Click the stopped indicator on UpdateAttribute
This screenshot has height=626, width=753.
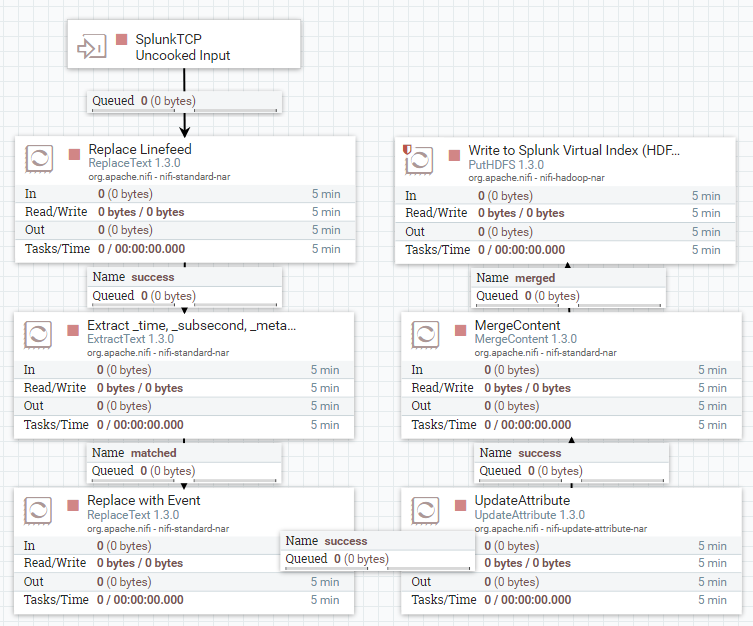pyautogui.click(x=461, y=506)
